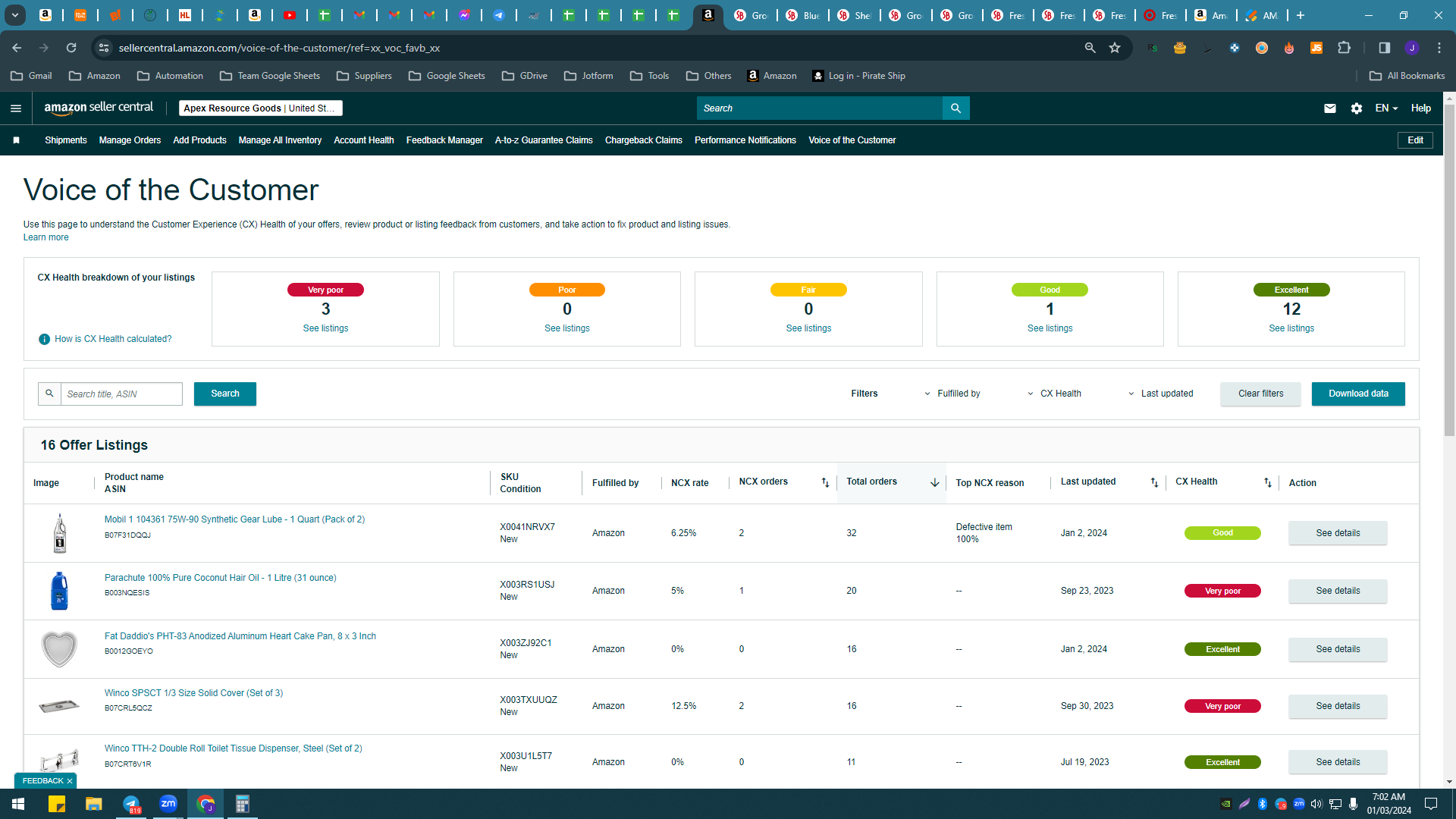Click the CX Health info icon

tap(44, 339)
